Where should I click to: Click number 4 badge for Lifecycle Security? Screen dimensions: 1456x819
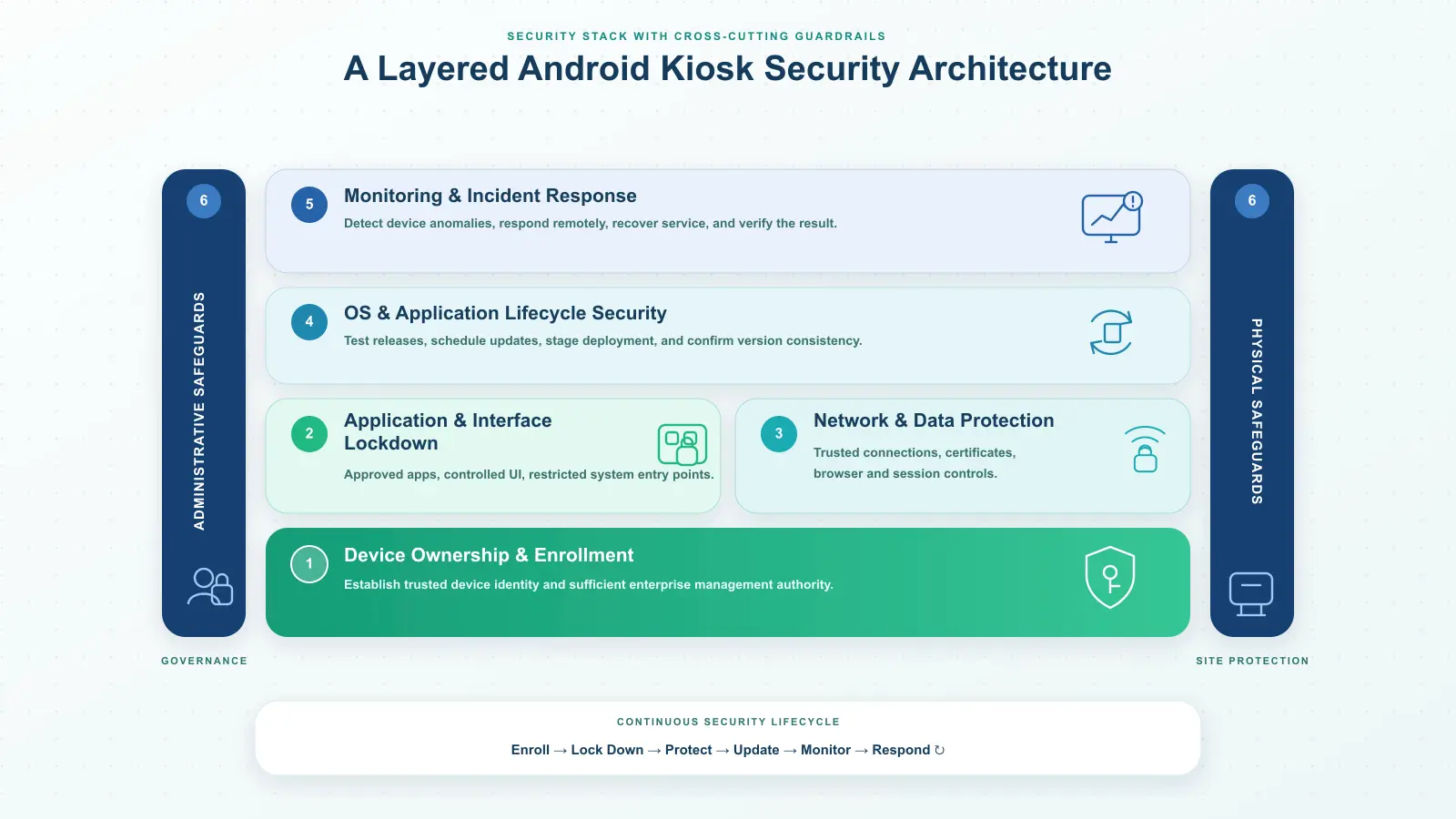pos(309,321)
